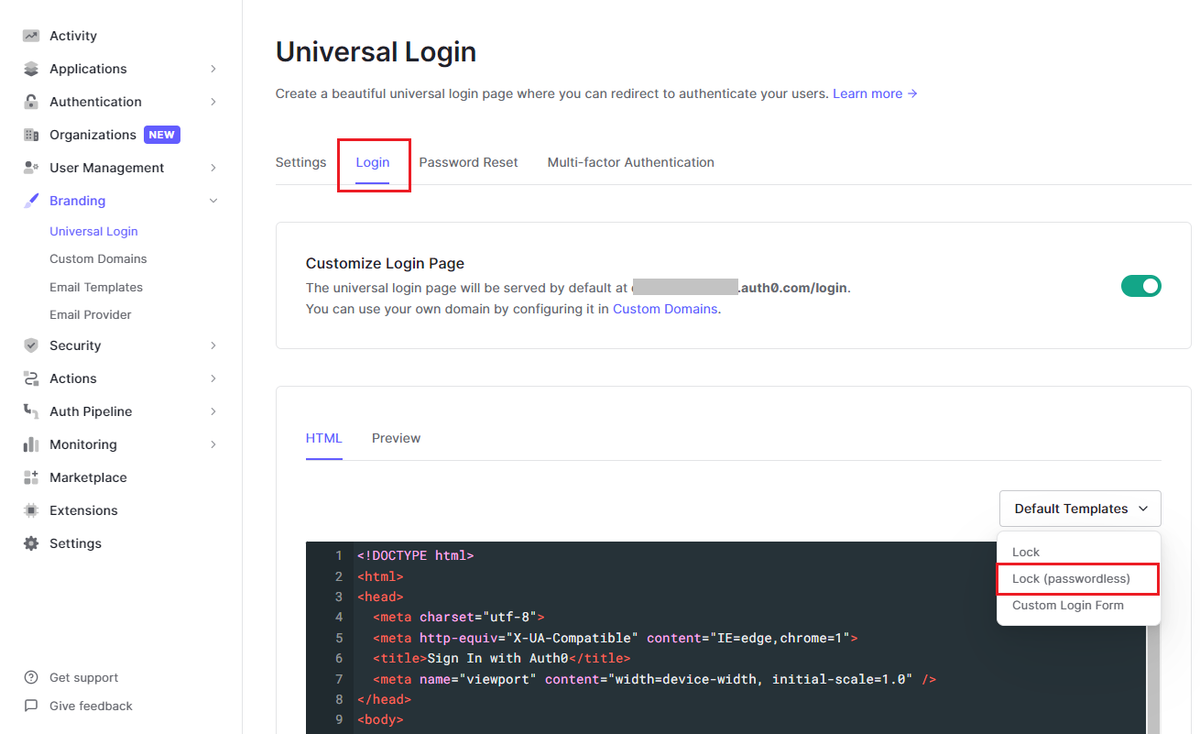Click the Monitoring bar chart icon

coord(31,445)
